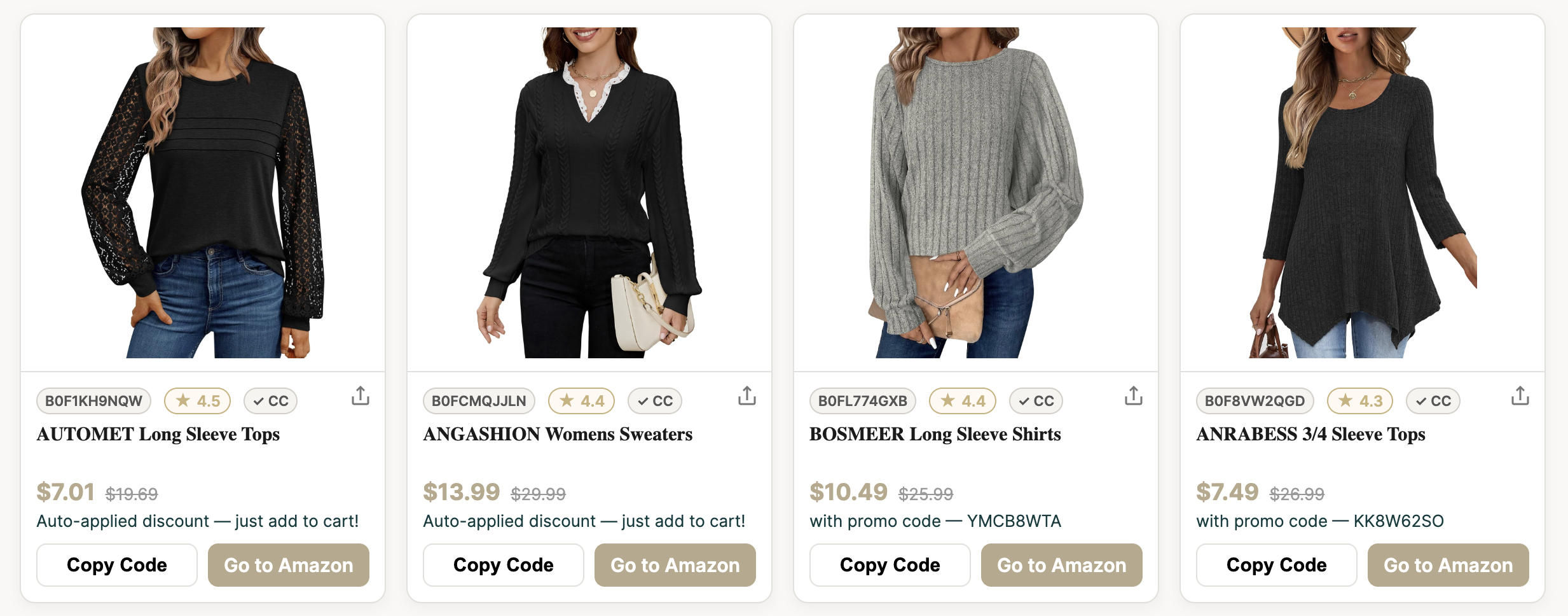
Task: Copy code for ANGASHION Womens Sweaters
Action: [504, 565]
